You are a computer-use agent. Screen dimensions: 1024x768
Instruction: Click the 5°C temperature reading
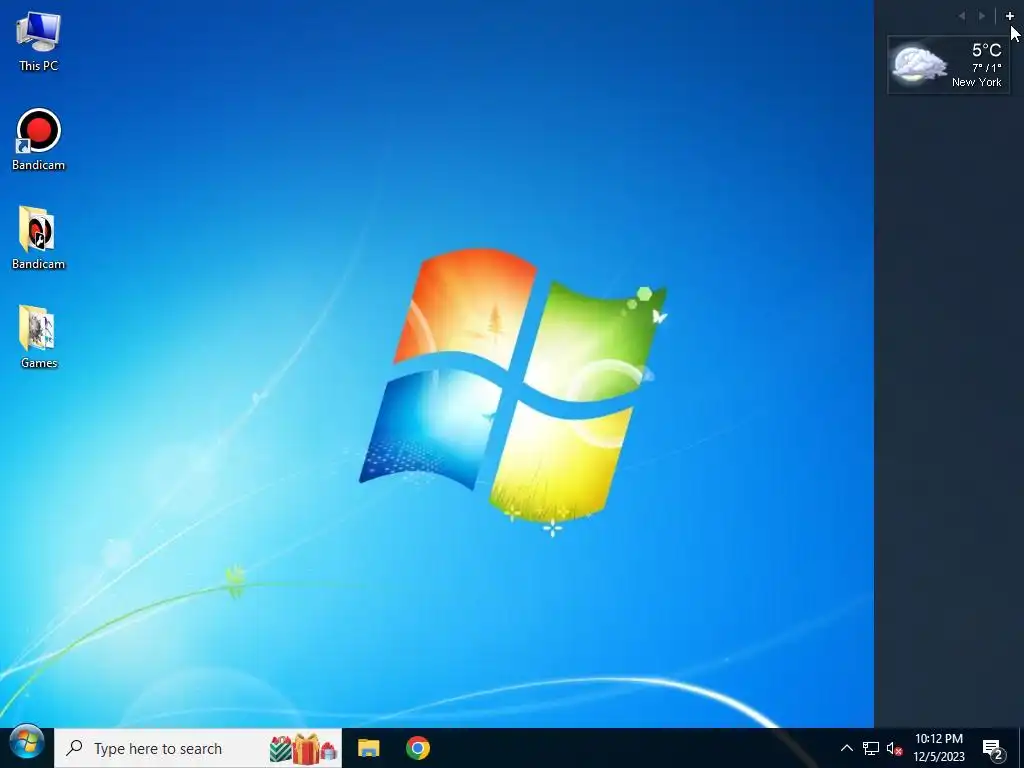point(986,50)
